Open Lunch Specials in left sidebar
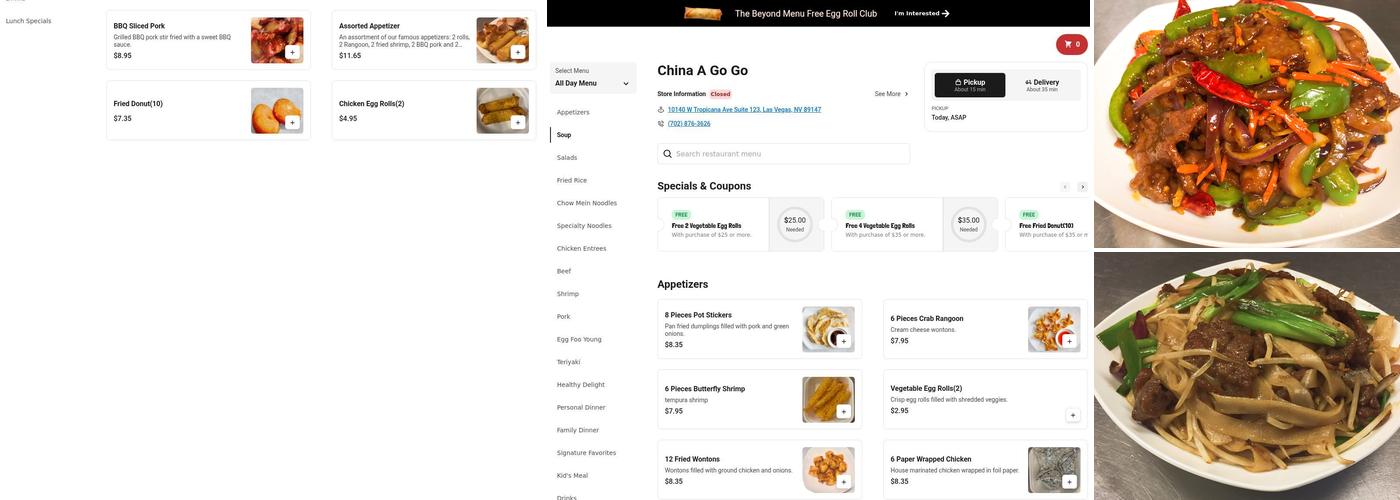1400x500 pixels. pyautogui.click(x=28, y=21)
